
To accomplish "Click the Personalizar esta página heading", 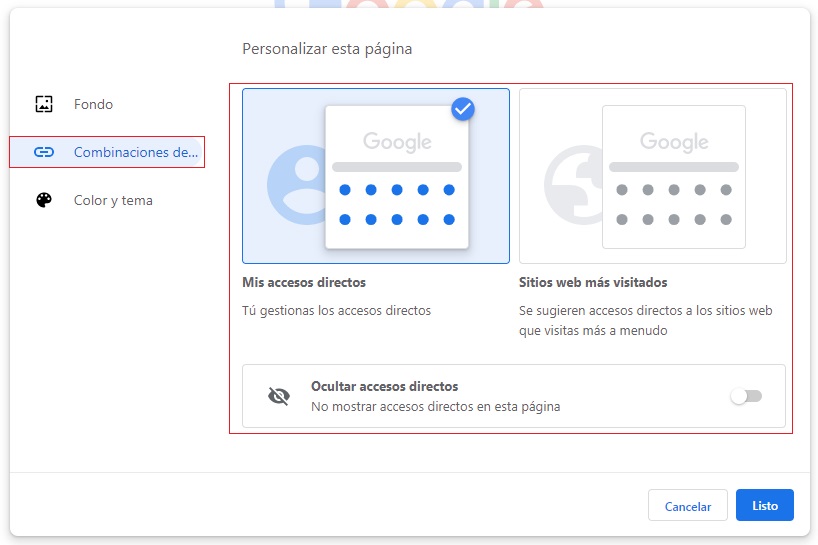I will tap(327, 48).
